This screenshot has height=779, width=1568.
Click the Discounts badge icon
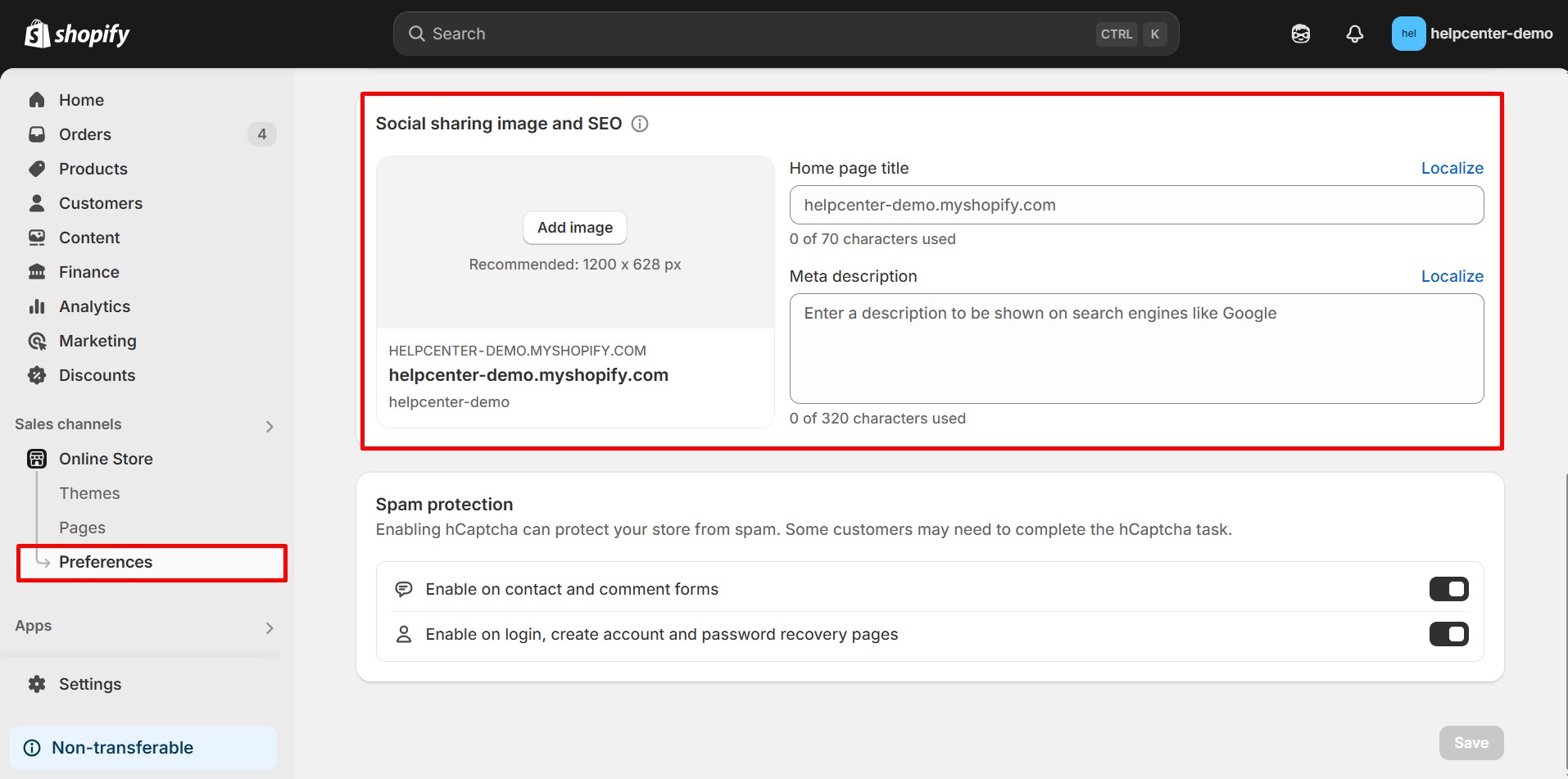point(37,375)
